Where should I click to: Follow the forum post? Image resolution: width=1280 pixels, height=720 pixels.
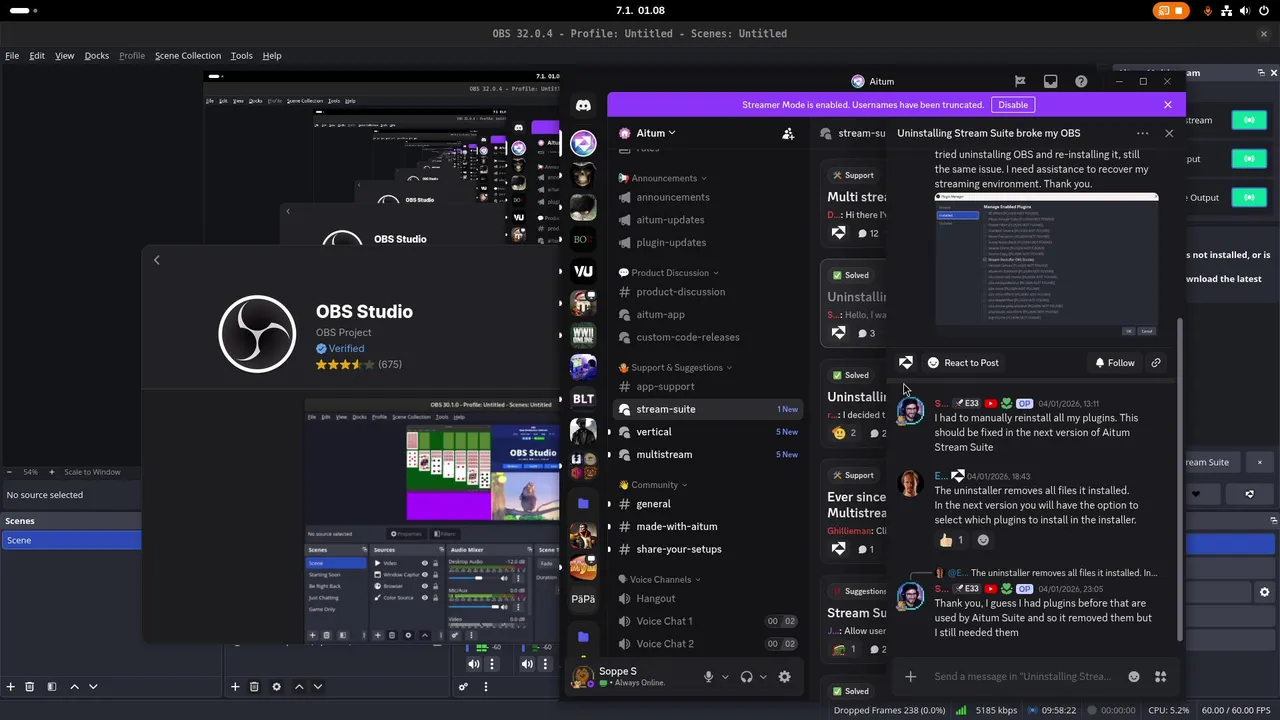pyautogui.click(x=1115, y=363)
